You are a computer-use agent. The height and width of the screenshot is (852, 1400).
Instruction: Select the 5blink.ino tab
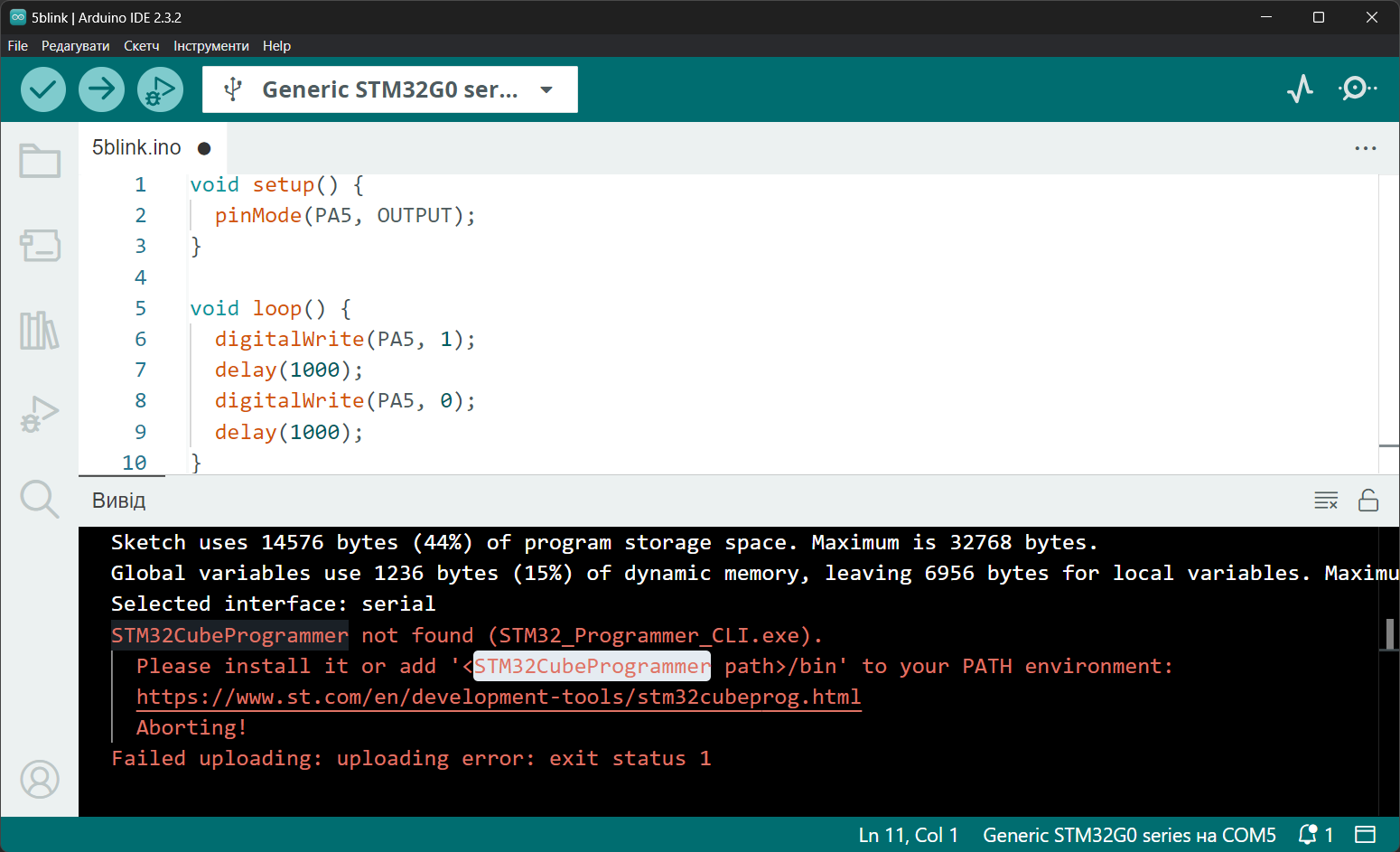136,148
